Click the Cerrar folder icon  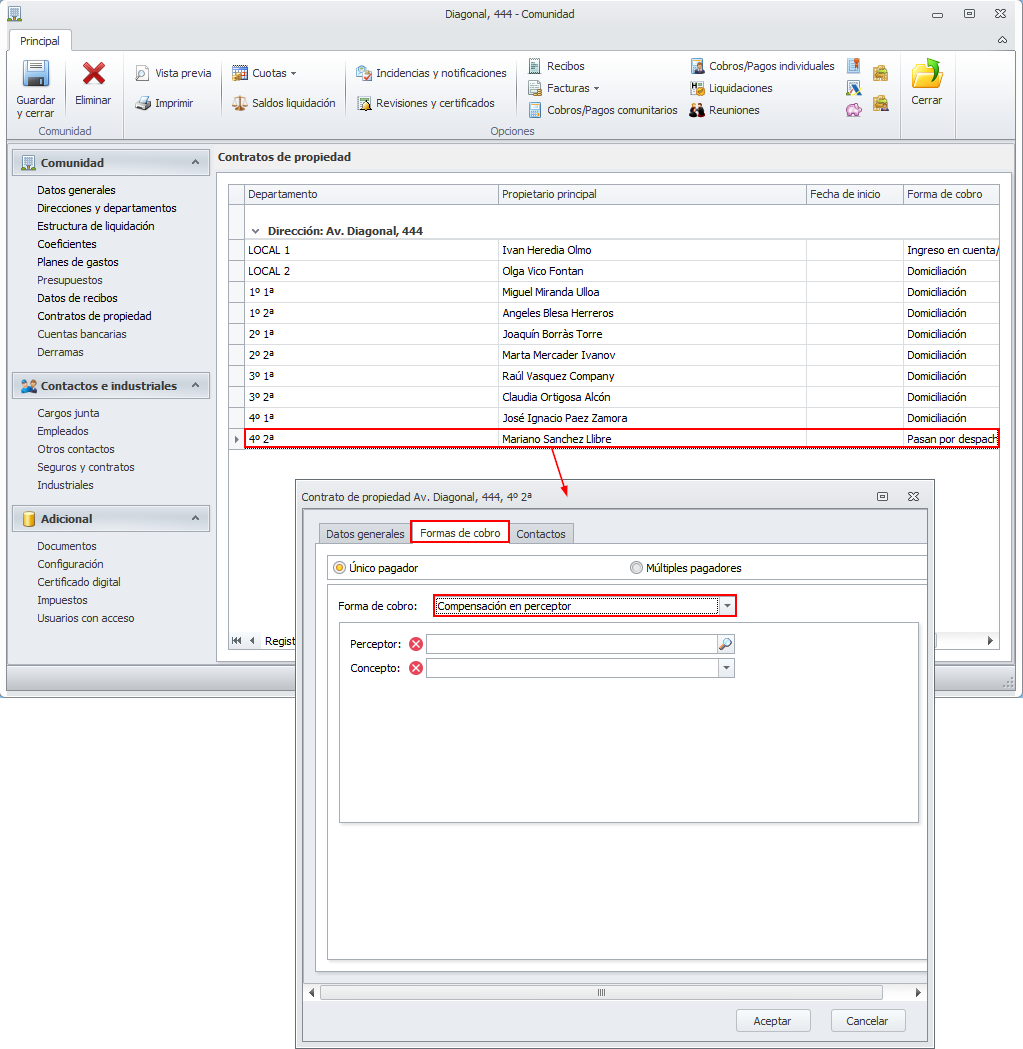pyautogui.click(x=927, y=74)
